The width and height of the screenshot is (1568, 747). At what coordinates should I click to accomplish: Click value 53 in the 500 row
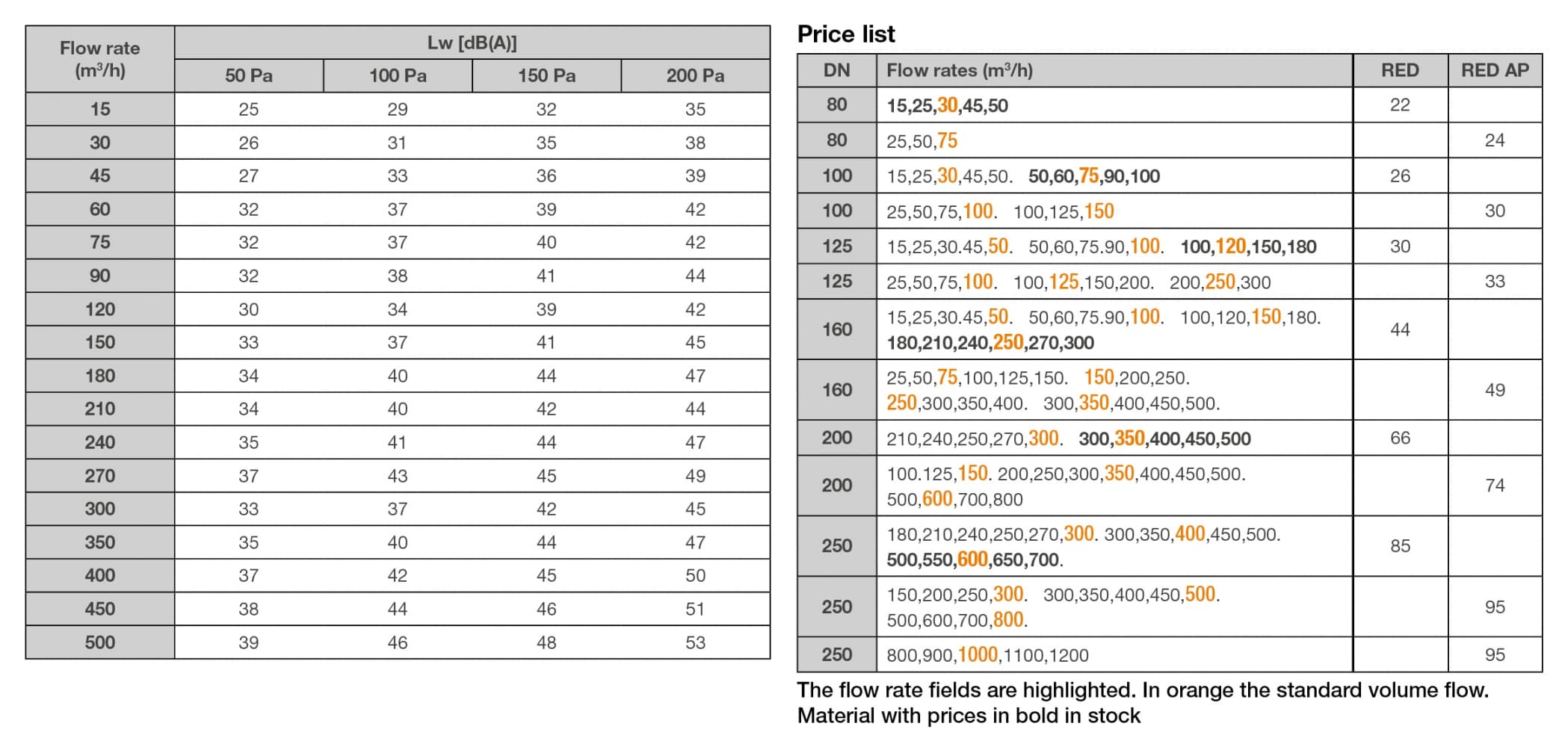tap(695, 642)
